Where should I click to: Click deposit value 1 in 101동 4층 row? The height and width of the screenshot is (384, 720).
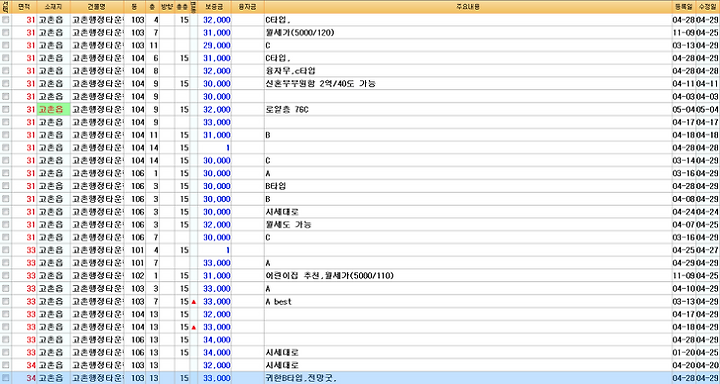[x=228, y=250]
